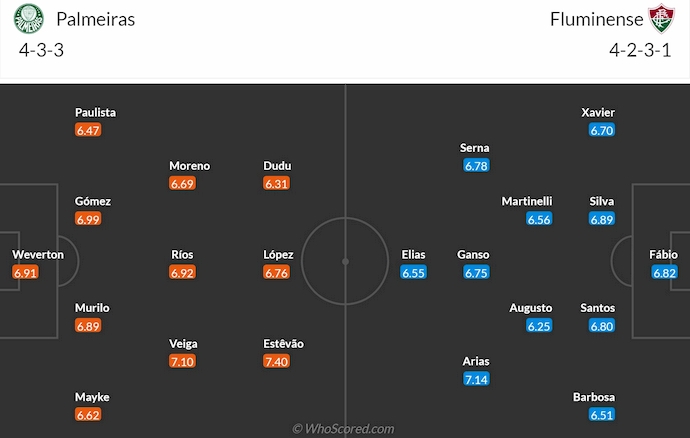Select player name Ganso
Screen dimensions: 690x438
(473, 255)
